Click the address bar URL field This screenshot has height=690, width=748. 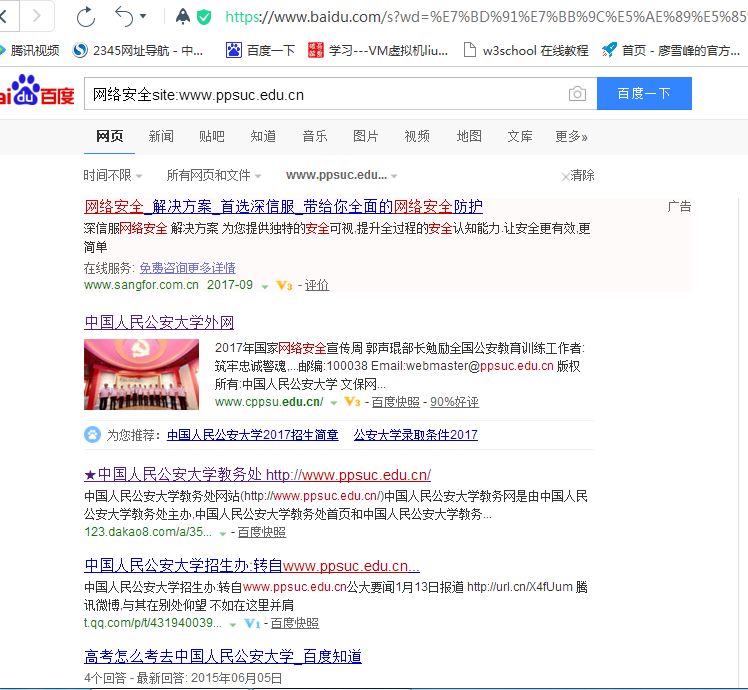tap(486, 17)
